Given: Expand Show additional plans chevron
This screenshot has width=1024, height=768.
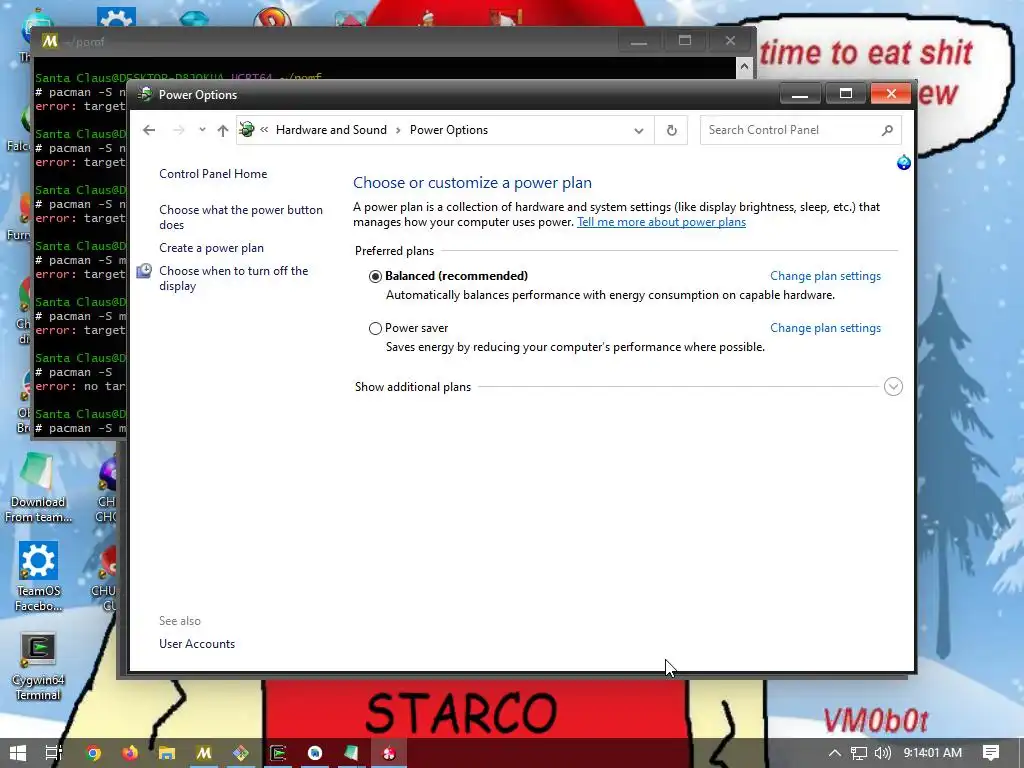Looking at the screenshot, I should [x=893, y=387].
